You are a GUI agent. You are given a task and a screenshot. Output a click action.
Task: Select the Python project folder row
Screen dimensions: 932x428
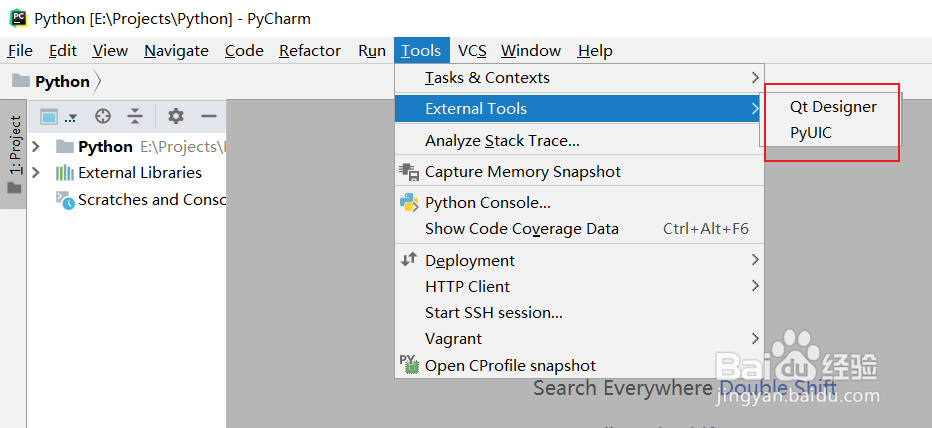(127, 147)
